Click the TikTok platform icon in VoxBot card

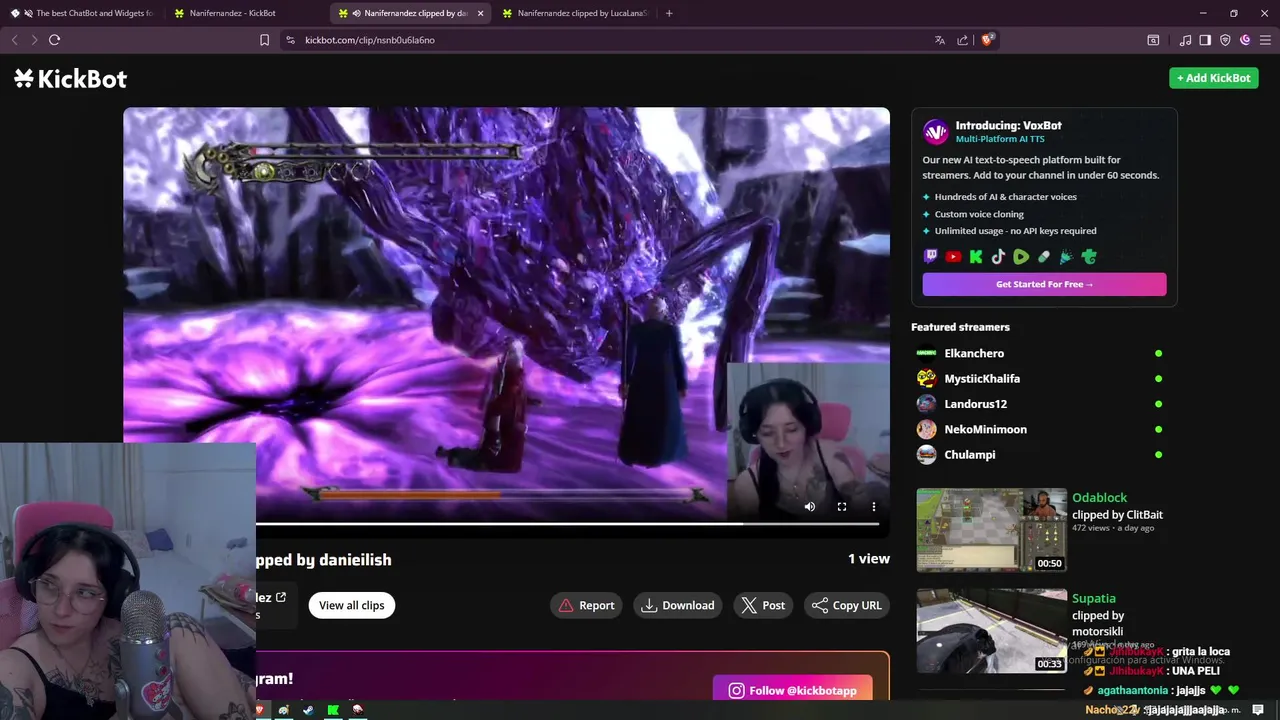tap(998, 257)
